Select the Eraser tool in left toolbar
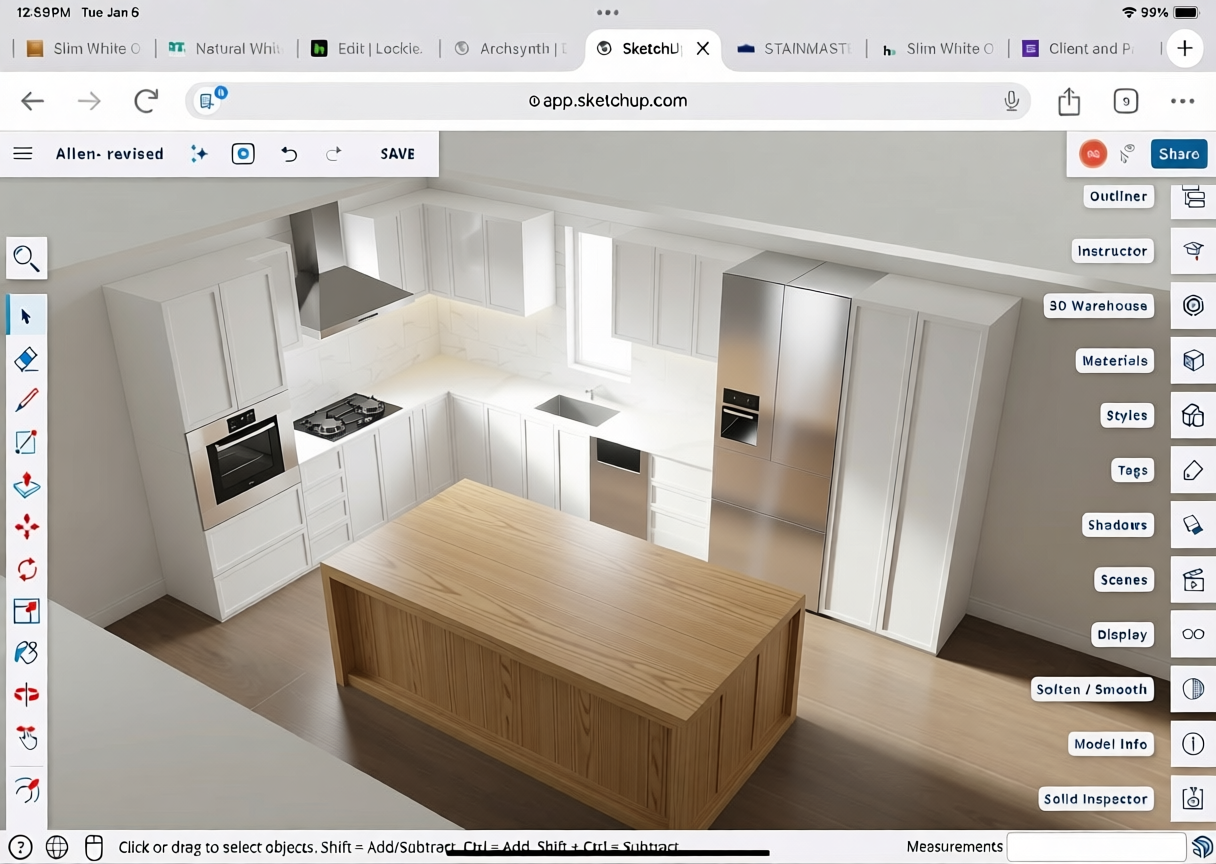 tap(27, 359)
